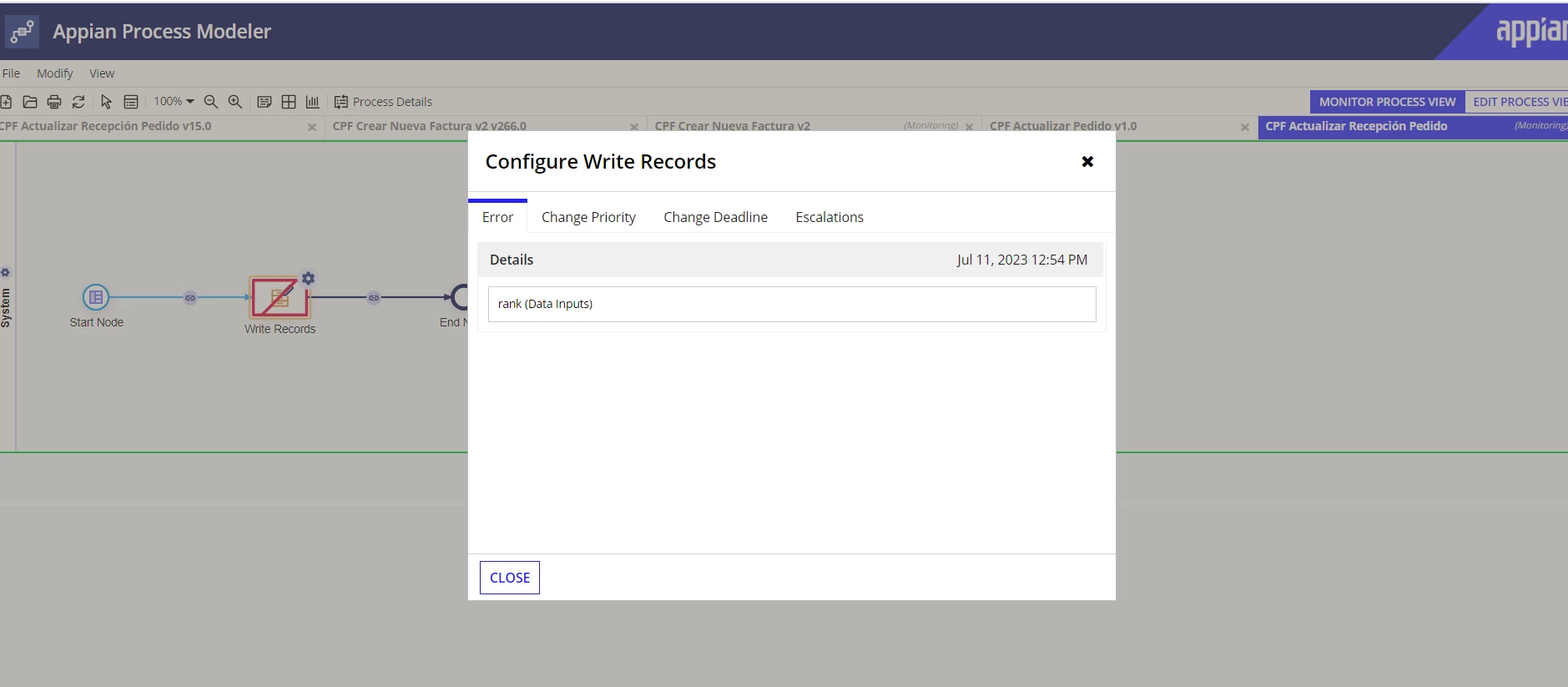Toggle the grid view icon
This screenshot has width=1568, height=687.
click(289, 102)
